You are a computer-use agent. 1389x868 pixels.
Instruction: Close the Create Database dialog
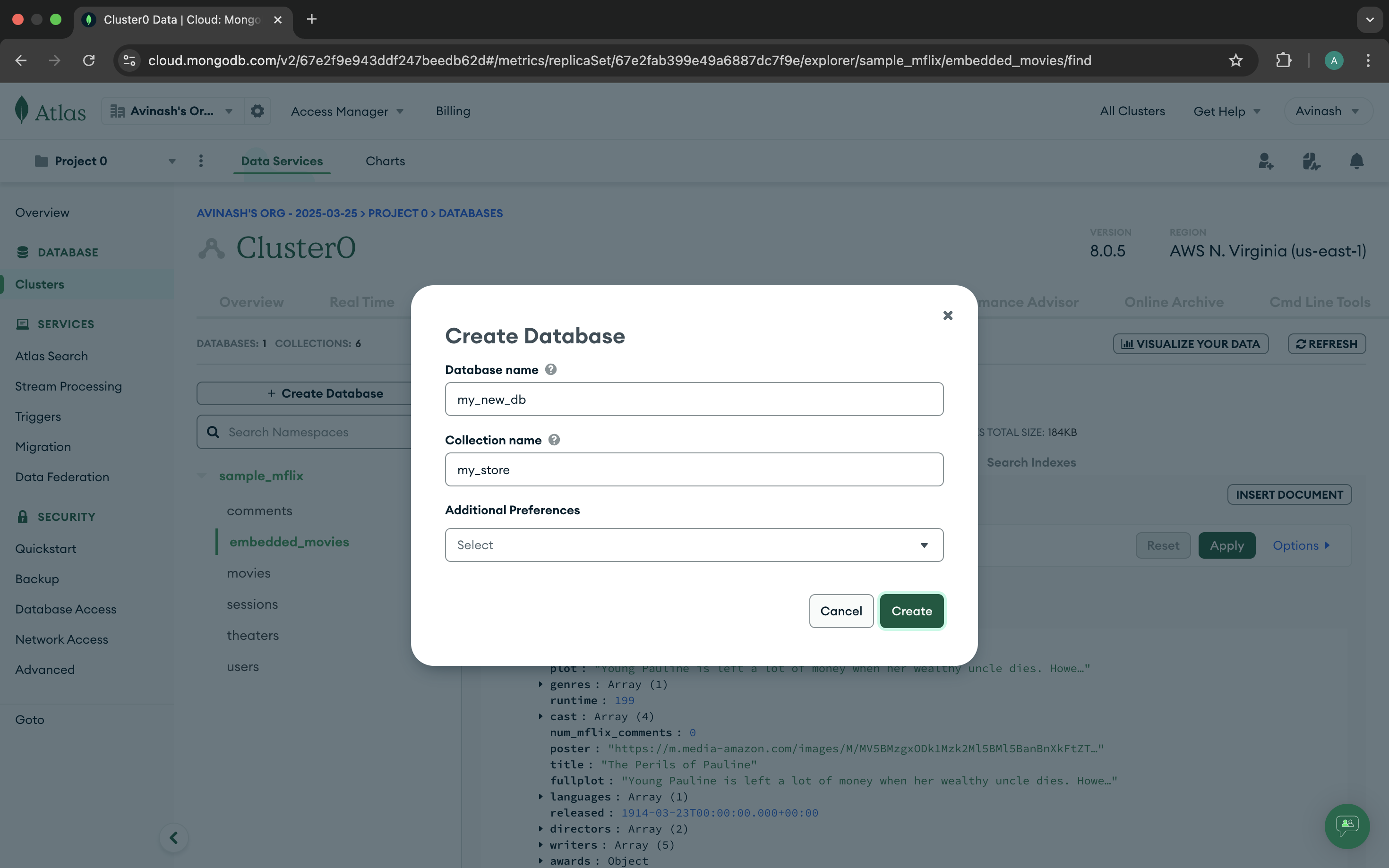tap(947, 315)
